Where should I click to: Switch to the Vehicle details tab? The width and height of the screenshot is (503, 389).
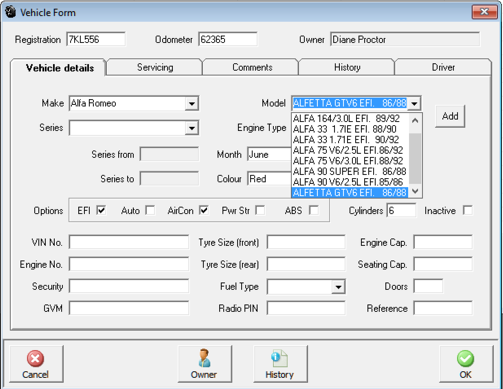(x=59, y=68)
